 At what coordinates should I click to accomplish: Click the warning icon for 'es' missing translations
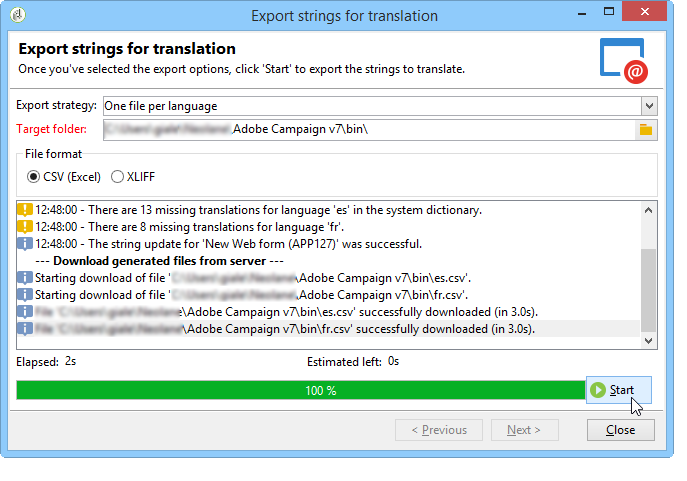(25, 210)
